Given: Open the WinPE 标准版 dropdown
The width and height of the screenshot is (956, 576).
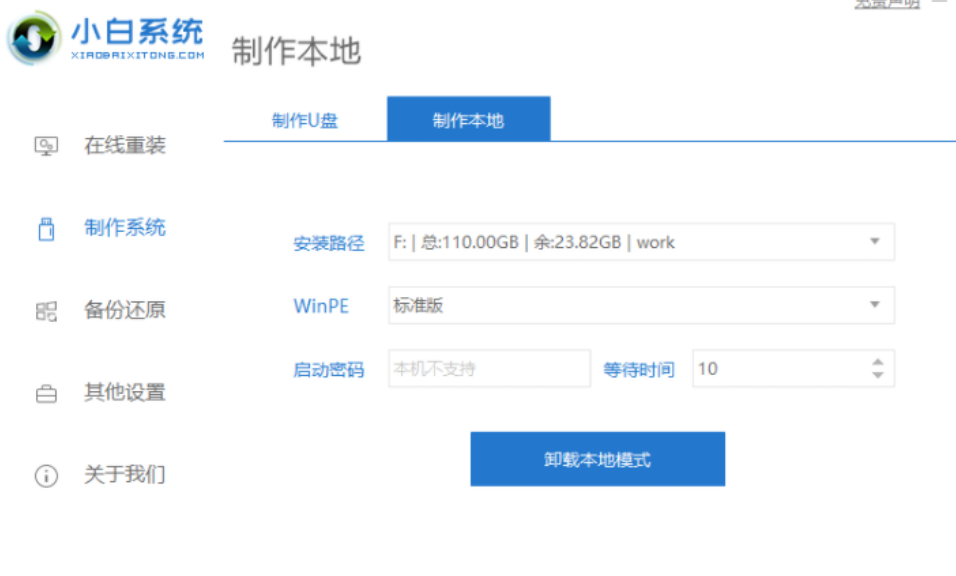Looking at the screenshot, I should (x=640, y=306).
